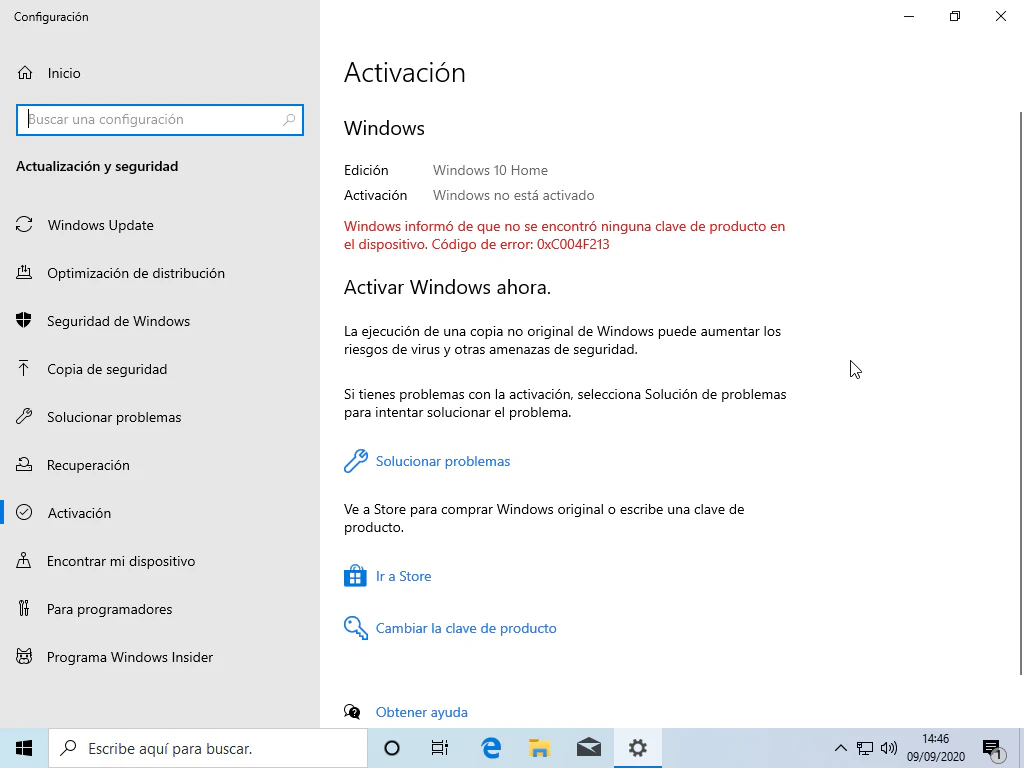Select Seguridad de Windows shield icon
The width and height of the screenshot is (1024, 768).
coord(24,321)
